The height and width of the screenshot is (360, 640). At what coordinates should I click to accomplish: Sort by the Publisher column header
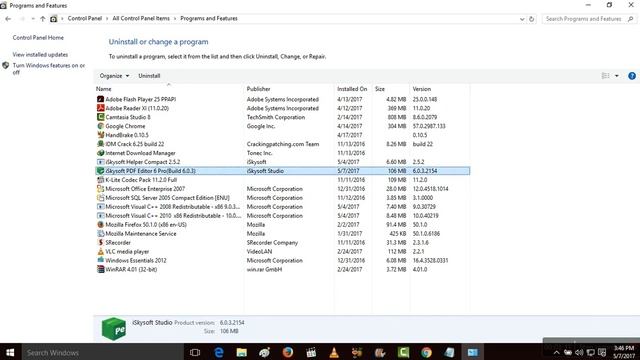tap(289, 89)
